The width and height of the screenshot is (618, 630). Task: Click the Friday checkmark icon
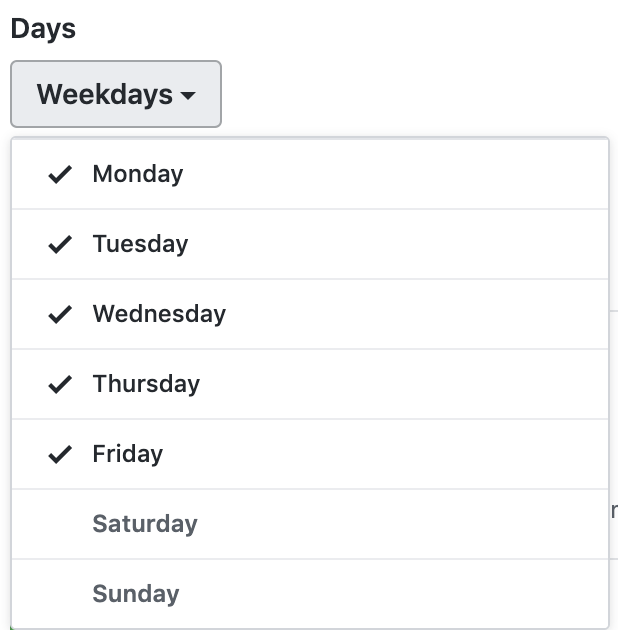pos(60,454)
